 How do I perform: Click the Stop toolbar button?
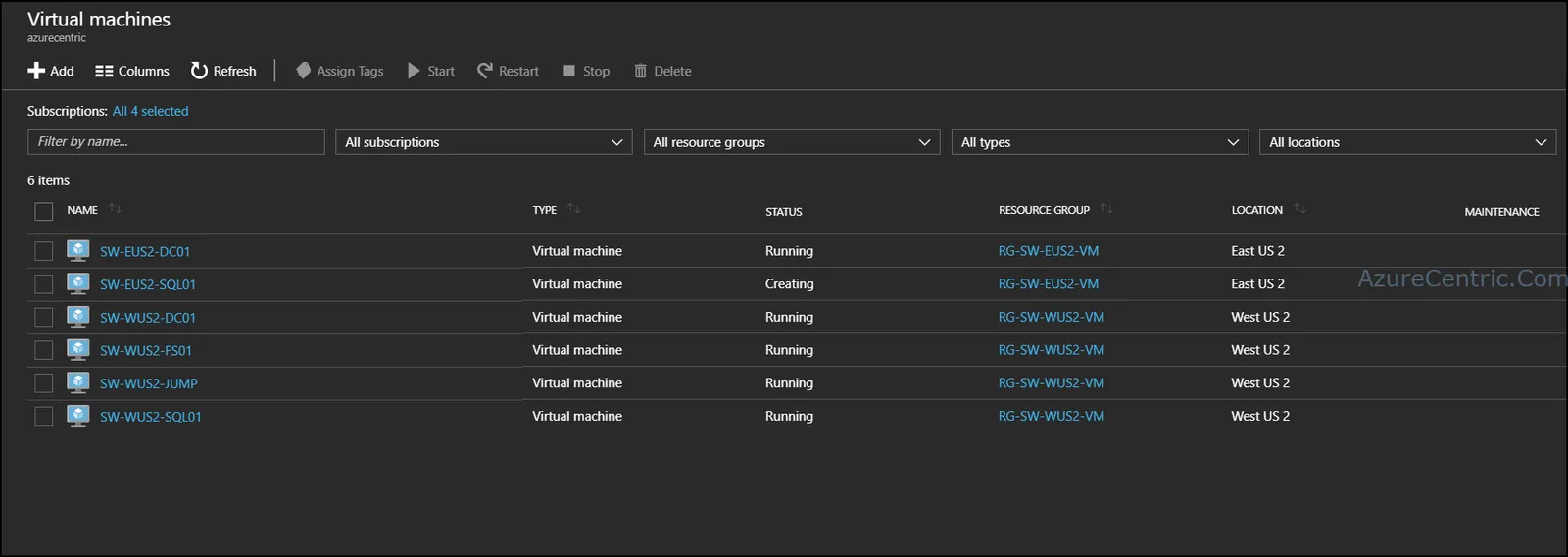click(586, 71)
